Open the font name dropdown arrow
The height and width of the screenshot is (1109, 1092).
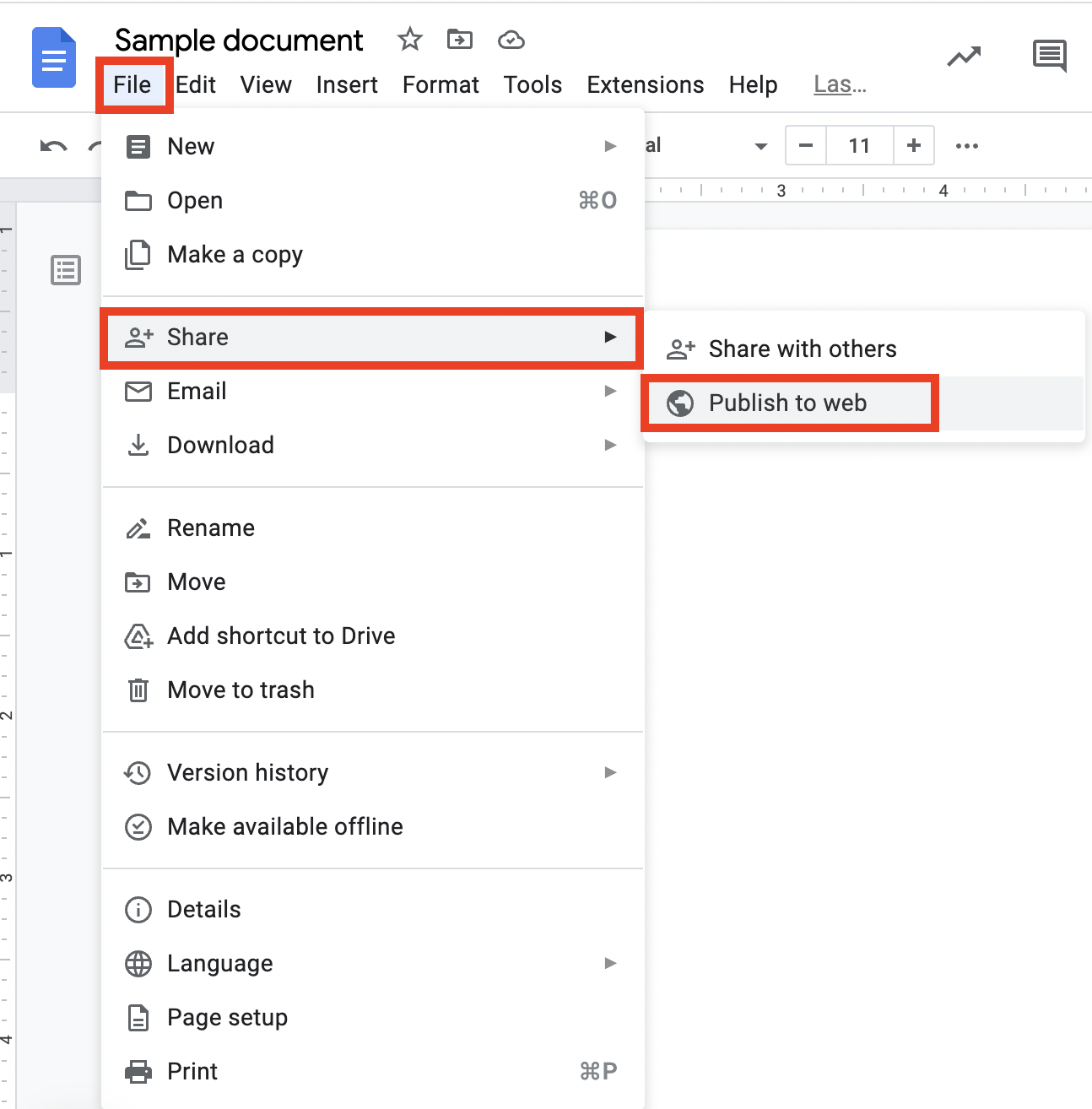pos(761,146)
